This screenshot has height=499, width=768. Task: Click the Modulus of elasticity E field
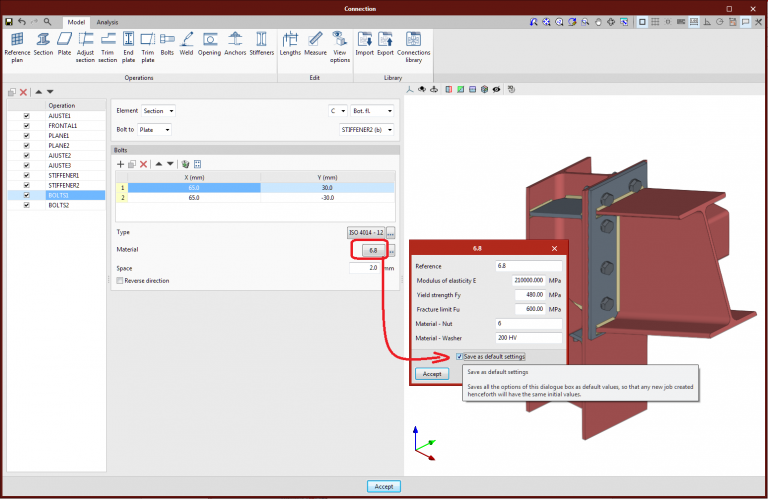coord(529,280)
